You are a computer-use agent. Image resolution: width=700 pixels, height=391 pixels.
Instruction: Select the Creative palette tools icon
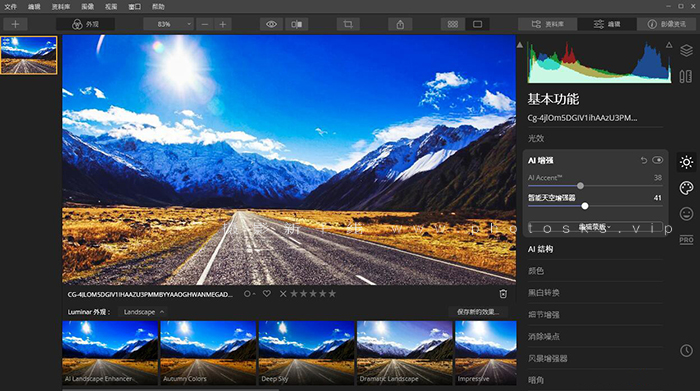(x=686, y=188)
